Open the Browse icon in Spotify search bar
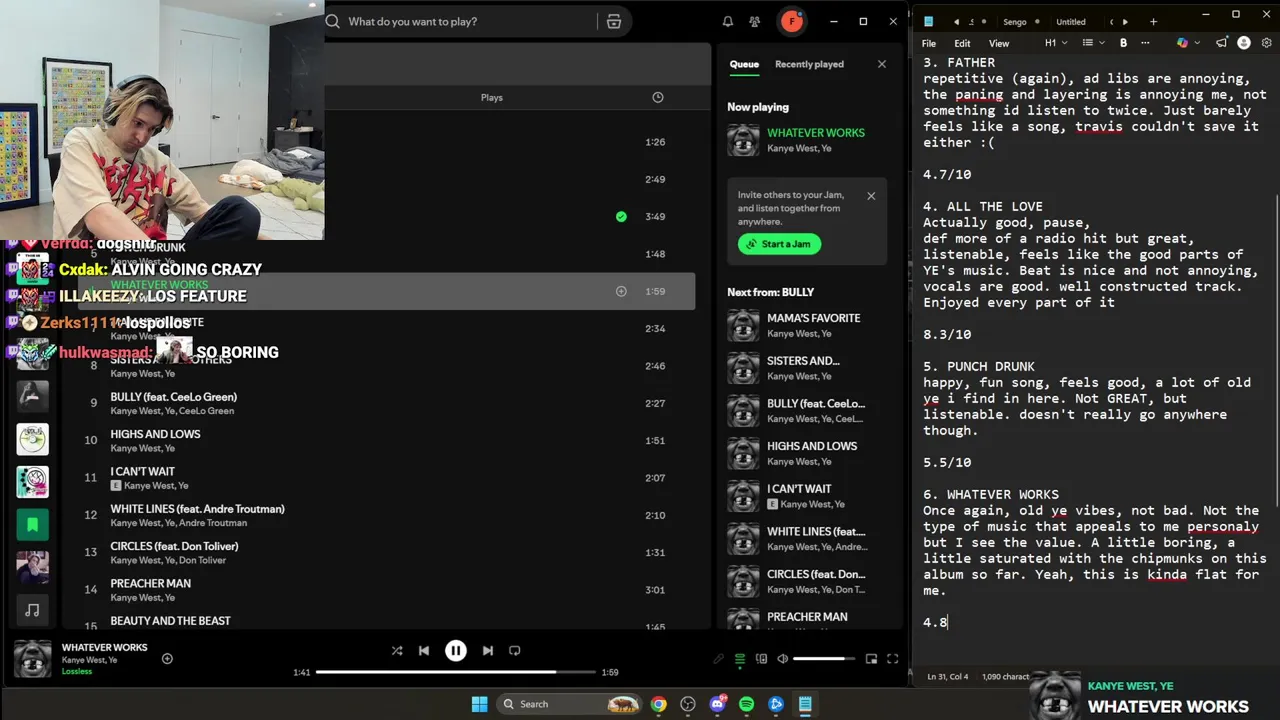The image size is (1280, 720). point(614,21)
